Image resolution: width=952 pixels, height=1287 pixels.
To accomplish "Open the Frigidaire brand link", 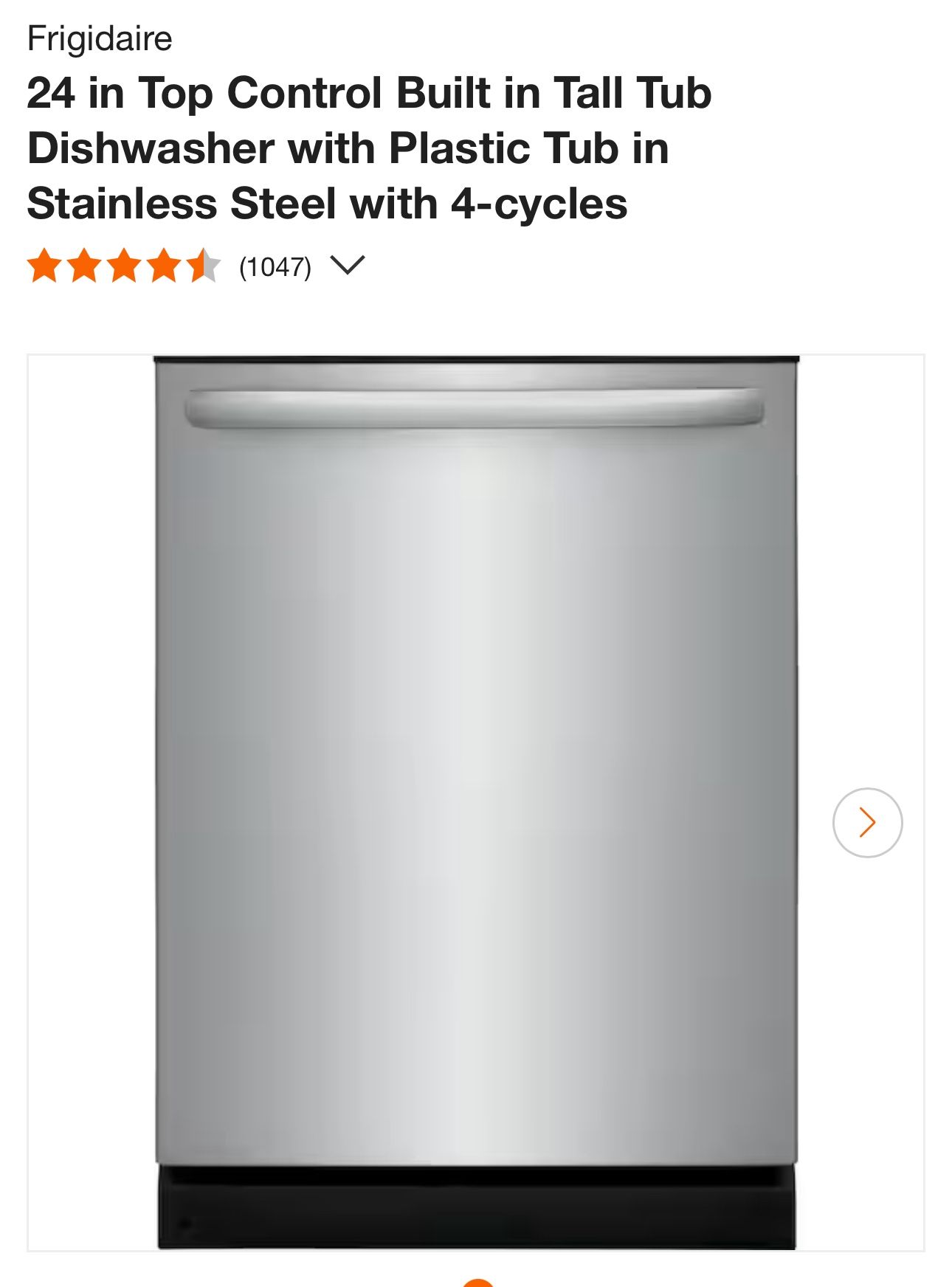I will click(100, 38).
